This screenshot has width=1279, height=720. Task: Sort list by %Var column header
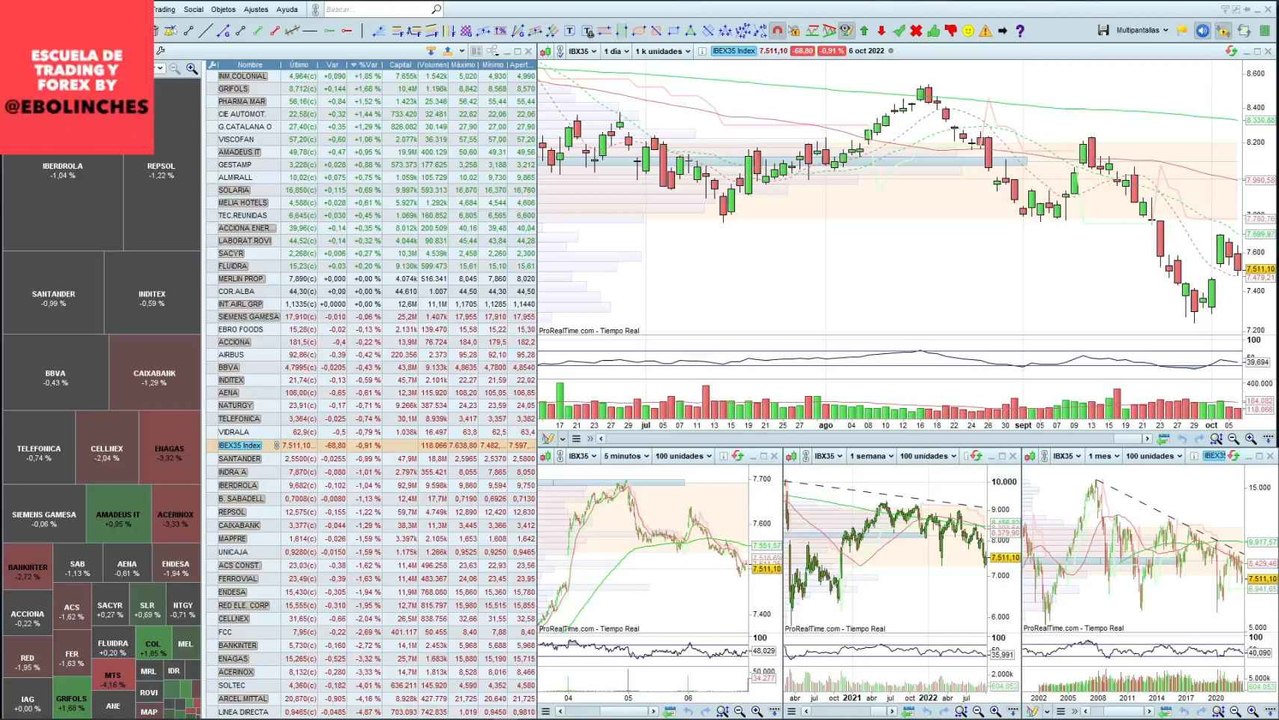368,65
